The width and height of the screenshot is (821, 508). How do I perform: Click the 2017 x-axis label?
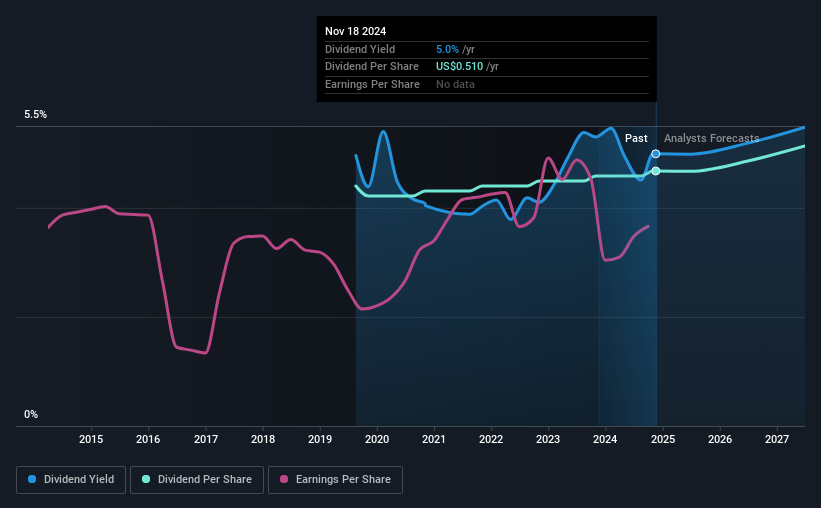(206, 439)
